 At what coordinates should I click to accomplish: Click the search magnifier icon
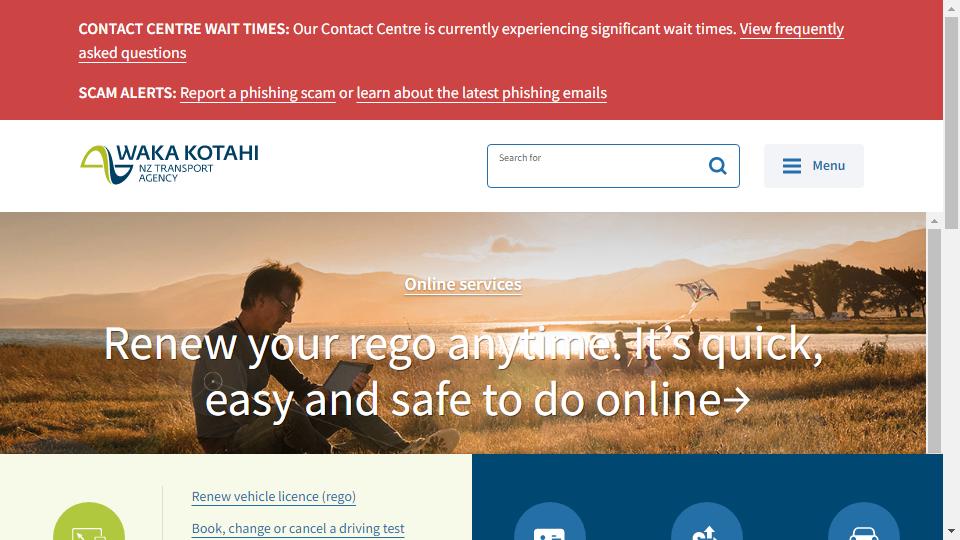point(717,166)
